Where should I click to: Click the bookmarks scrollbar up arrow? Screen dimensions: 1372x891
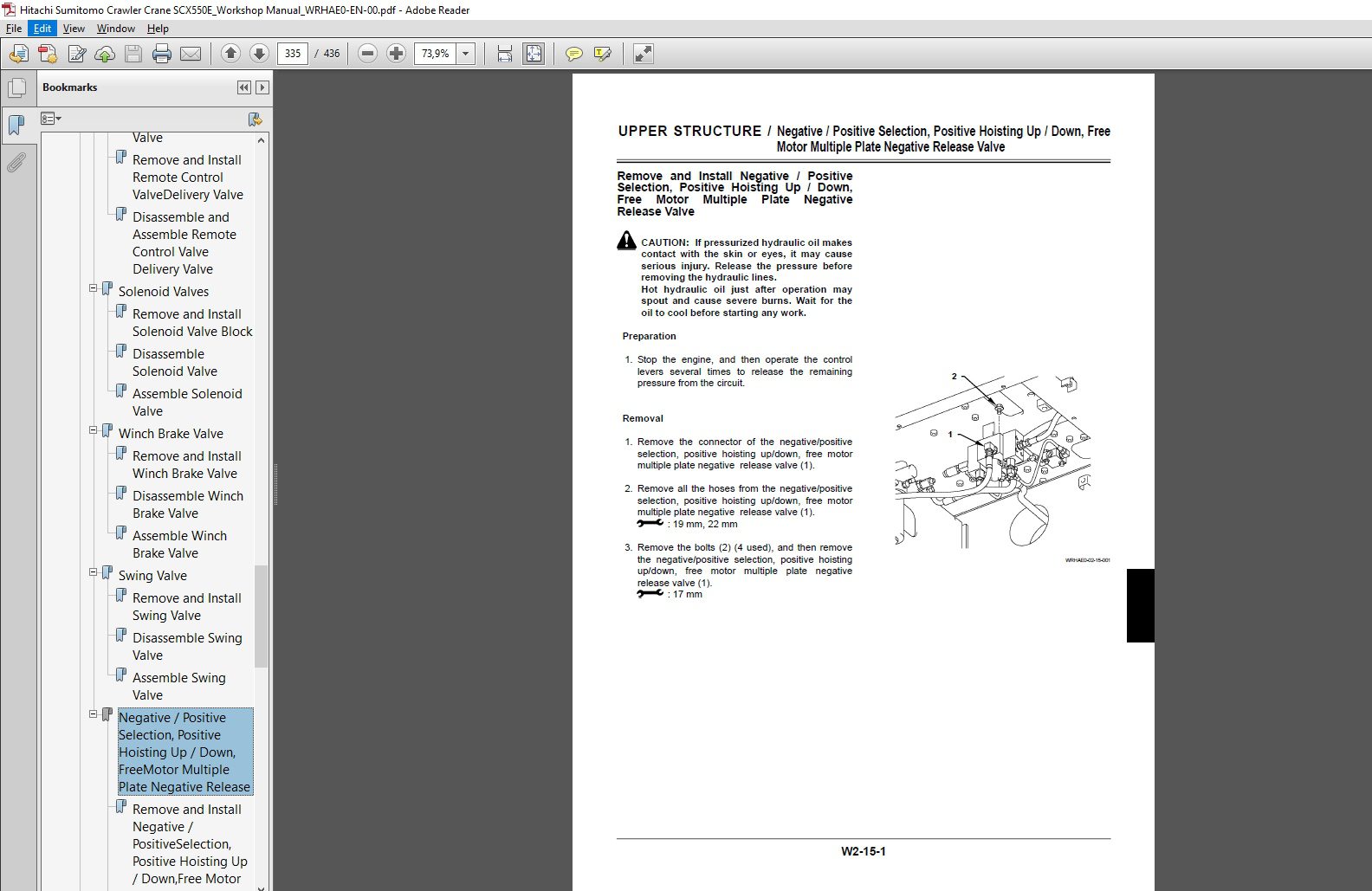[261, 140]
